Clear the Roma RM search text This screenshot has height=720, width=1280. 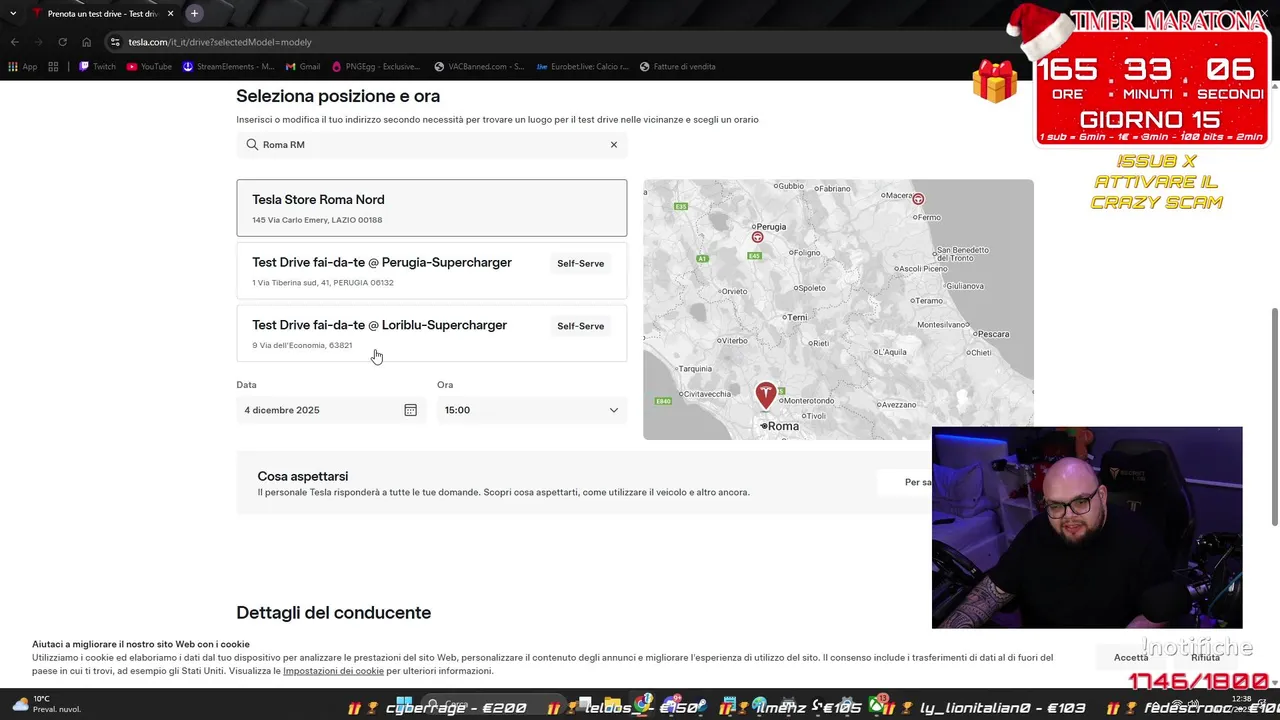pos(614,145)
